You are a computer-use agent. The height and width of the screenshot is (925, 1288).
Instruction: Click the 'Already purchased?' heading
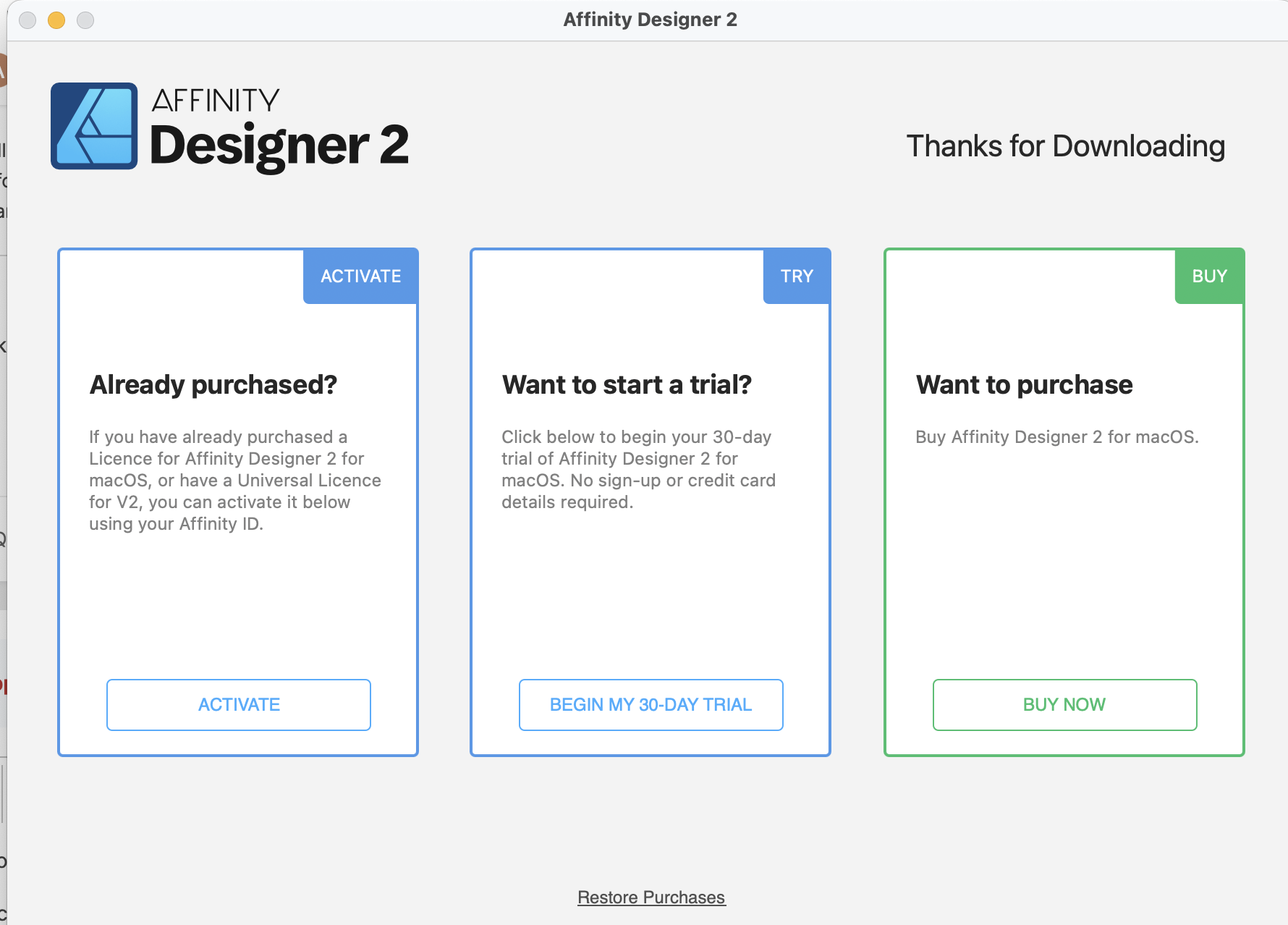213,384
